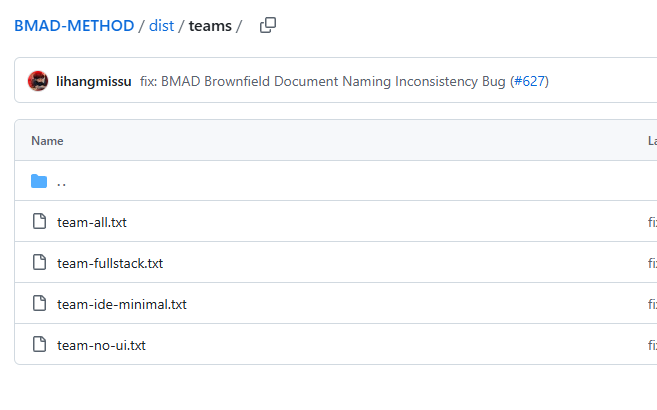Click the file icon beside team-ide-minimal.txt
Image resolution: width=657 pixels, height=410 pixels.
tap(39, 304)
